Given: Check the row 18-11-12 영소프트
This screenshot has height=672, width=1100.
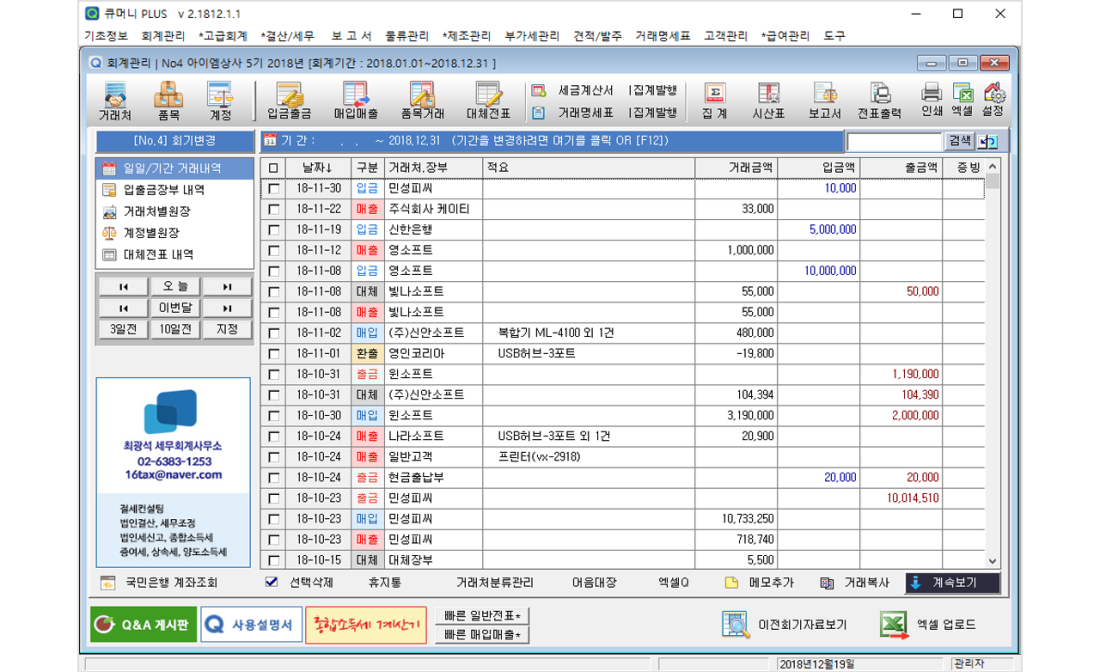Looking at the screenshot, I should [274, 250].
